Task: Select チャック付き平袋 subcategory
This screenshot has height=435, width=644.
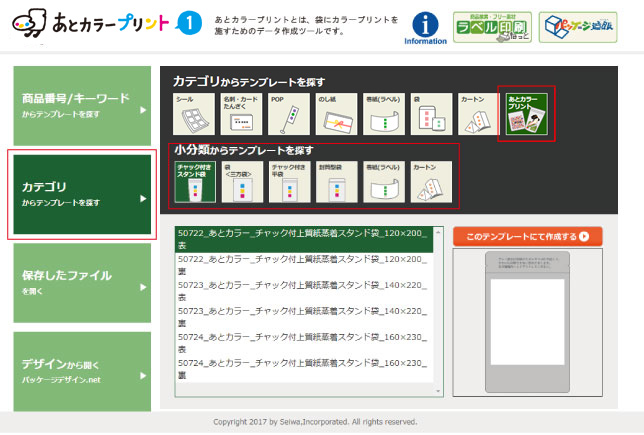Action: click(x=290, y=182)
